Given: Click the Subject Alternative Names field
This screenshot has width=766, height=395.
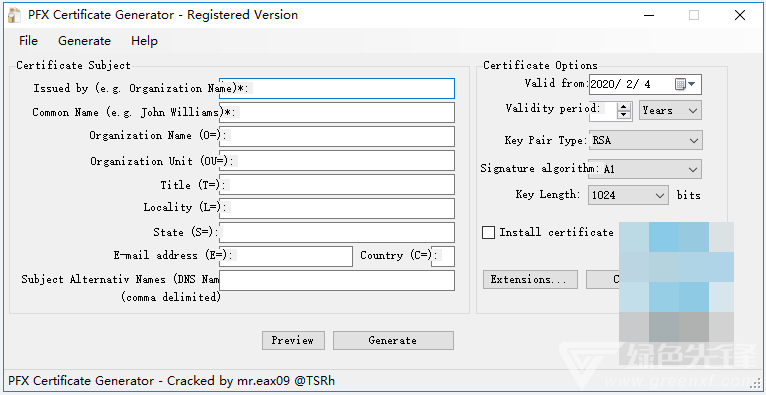Looking at the screenshot, I should coord(337,280).
